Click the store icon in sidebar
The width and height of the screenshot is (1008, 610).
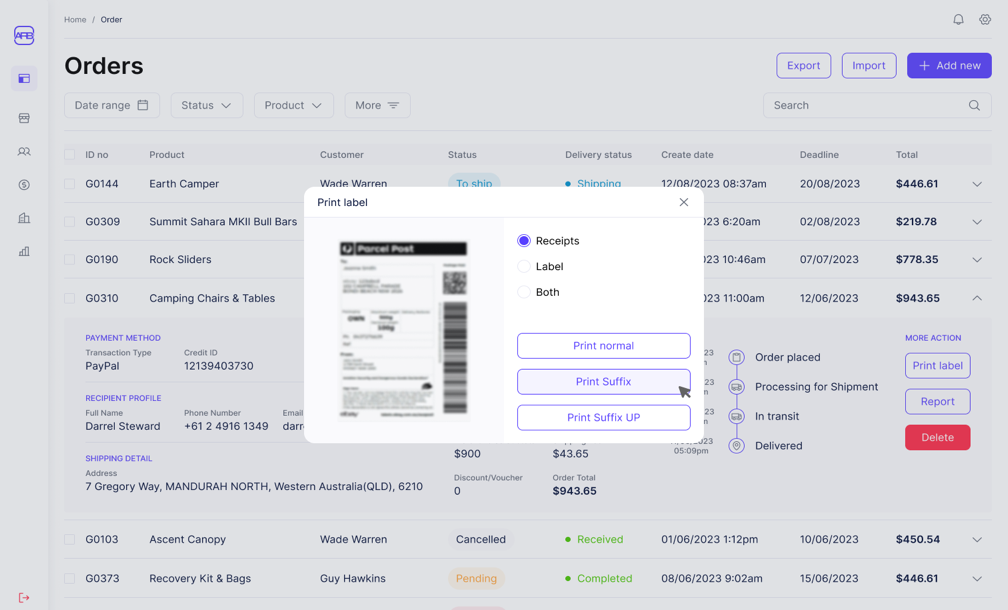(x=24, y=118)
